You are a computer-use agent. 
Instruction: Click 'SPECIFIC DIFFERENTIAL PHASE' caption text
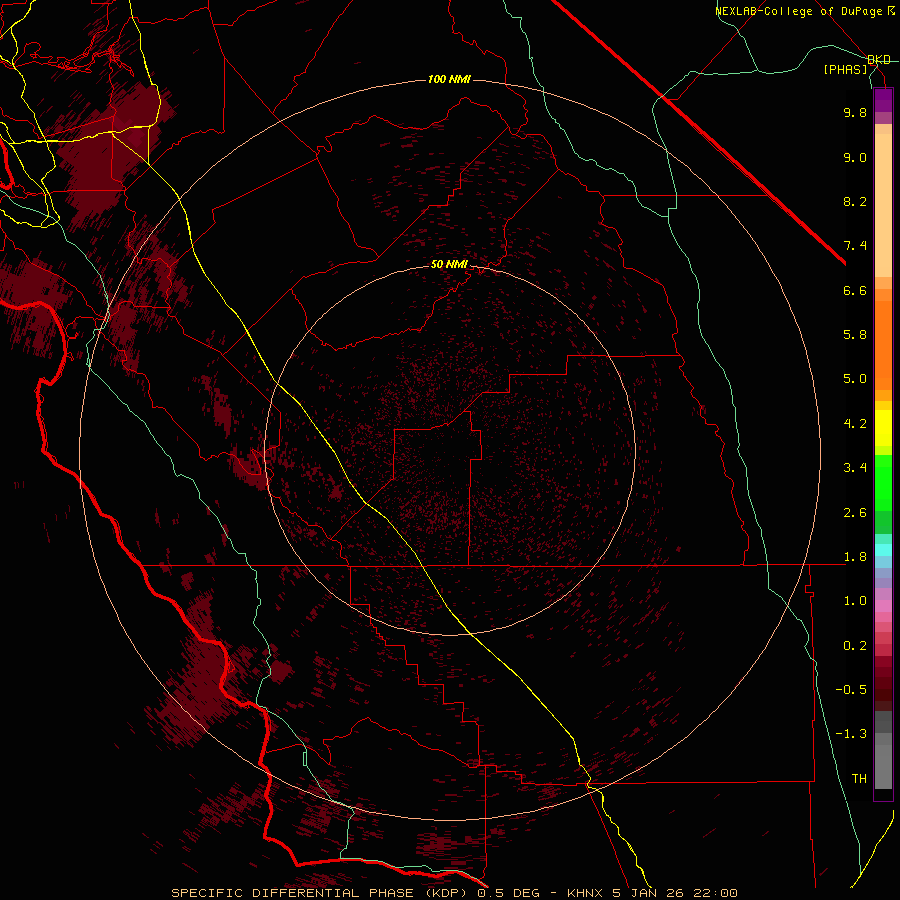click(x=292, y=893)
